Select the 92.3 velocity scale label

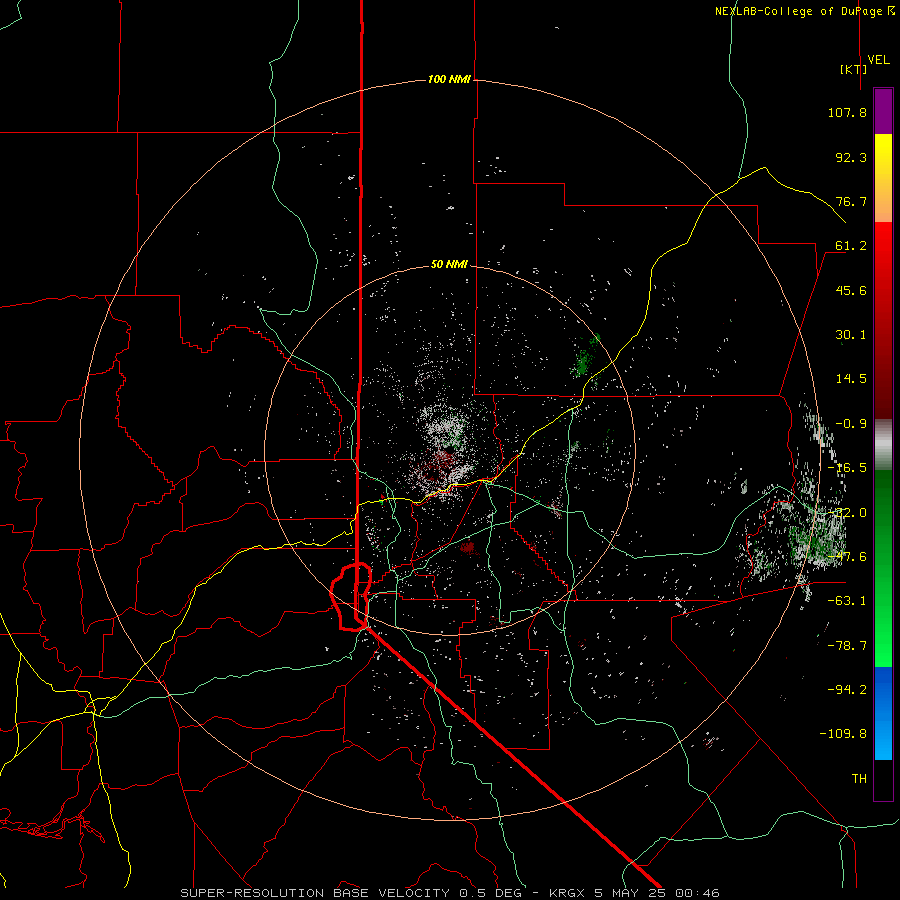pos(851,157)
